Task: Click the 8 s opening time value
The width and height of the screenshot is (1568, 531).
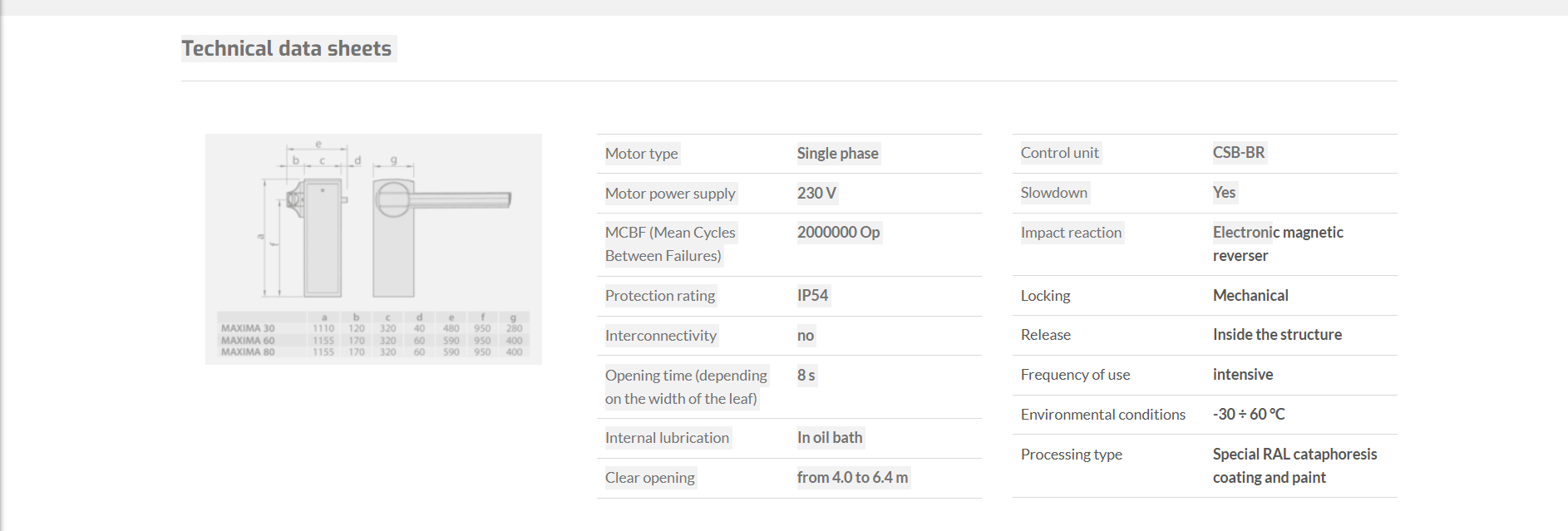Action: click(806, 376)
